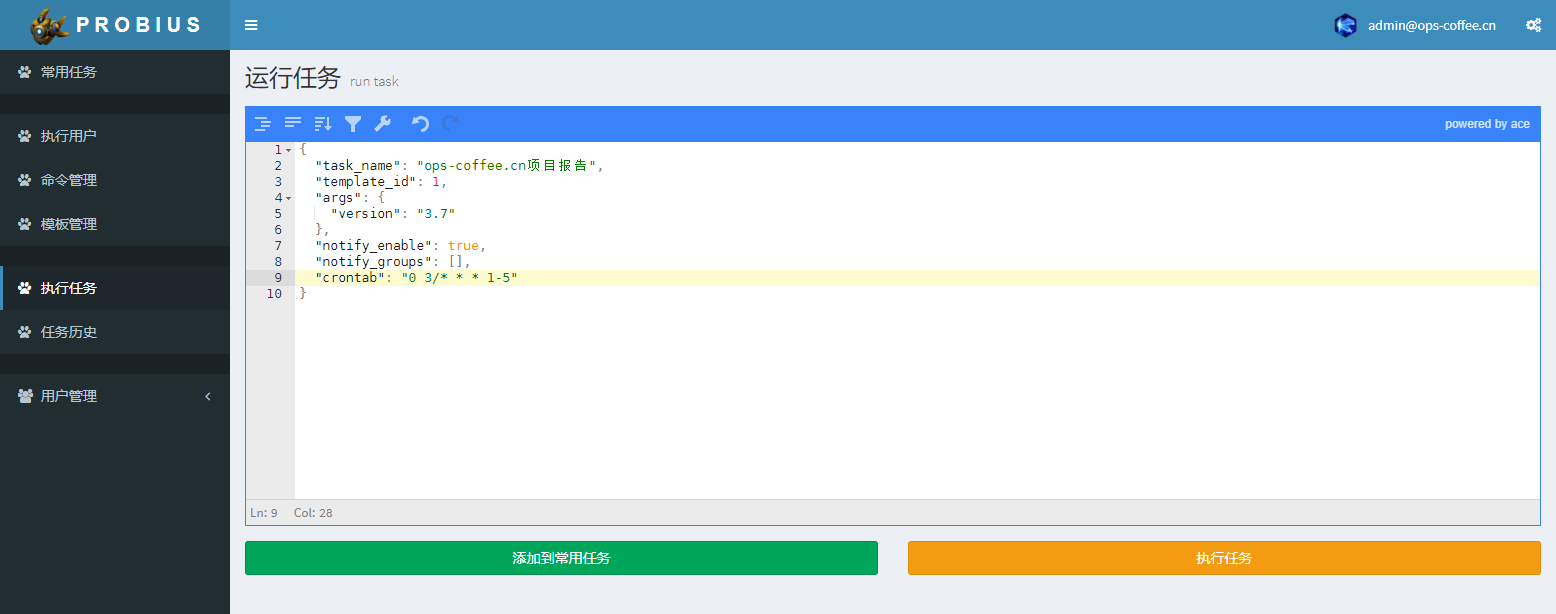Toggle the sidebar with the hamburger icon

click(251, 25)
